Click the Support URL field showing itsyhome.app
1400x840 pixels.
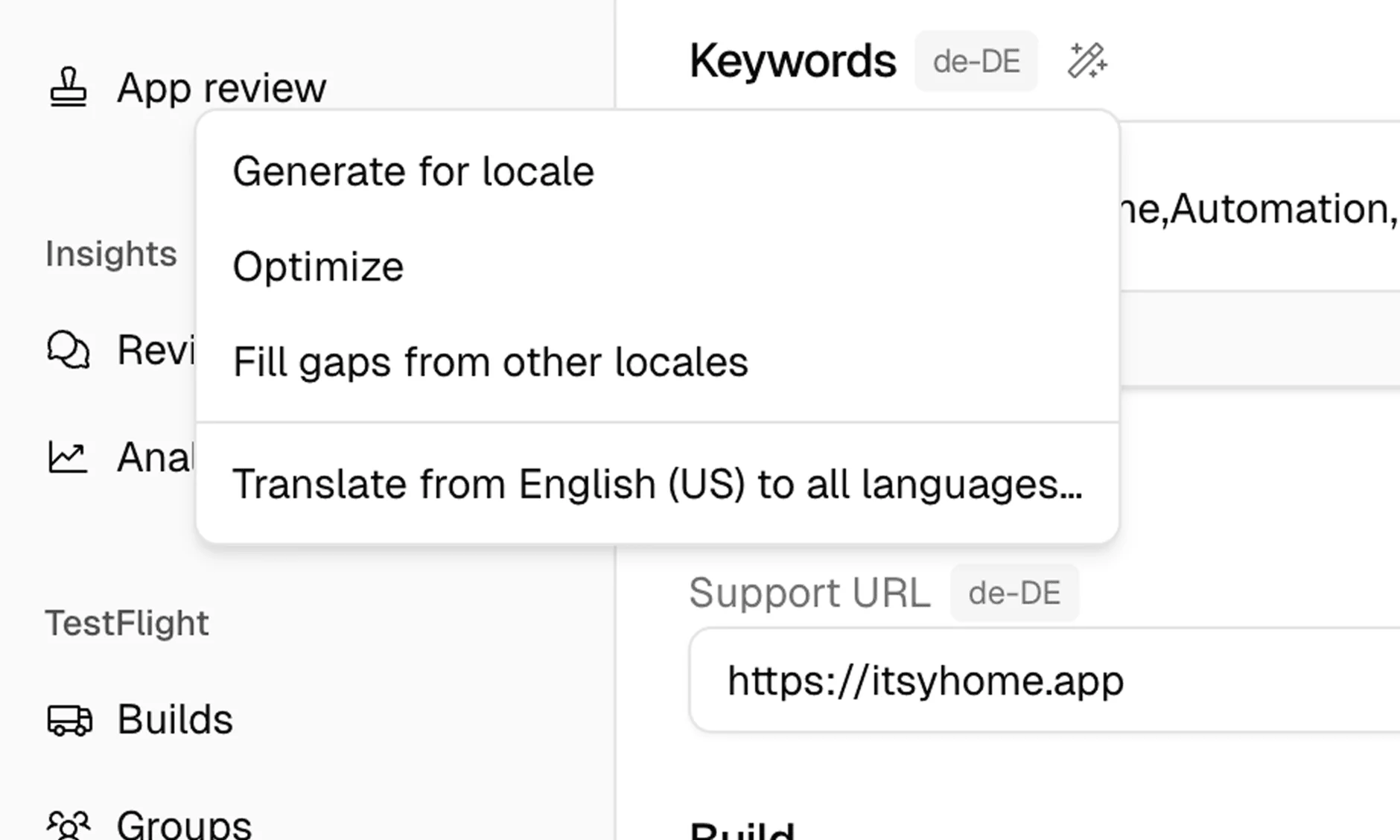[926, 680]
